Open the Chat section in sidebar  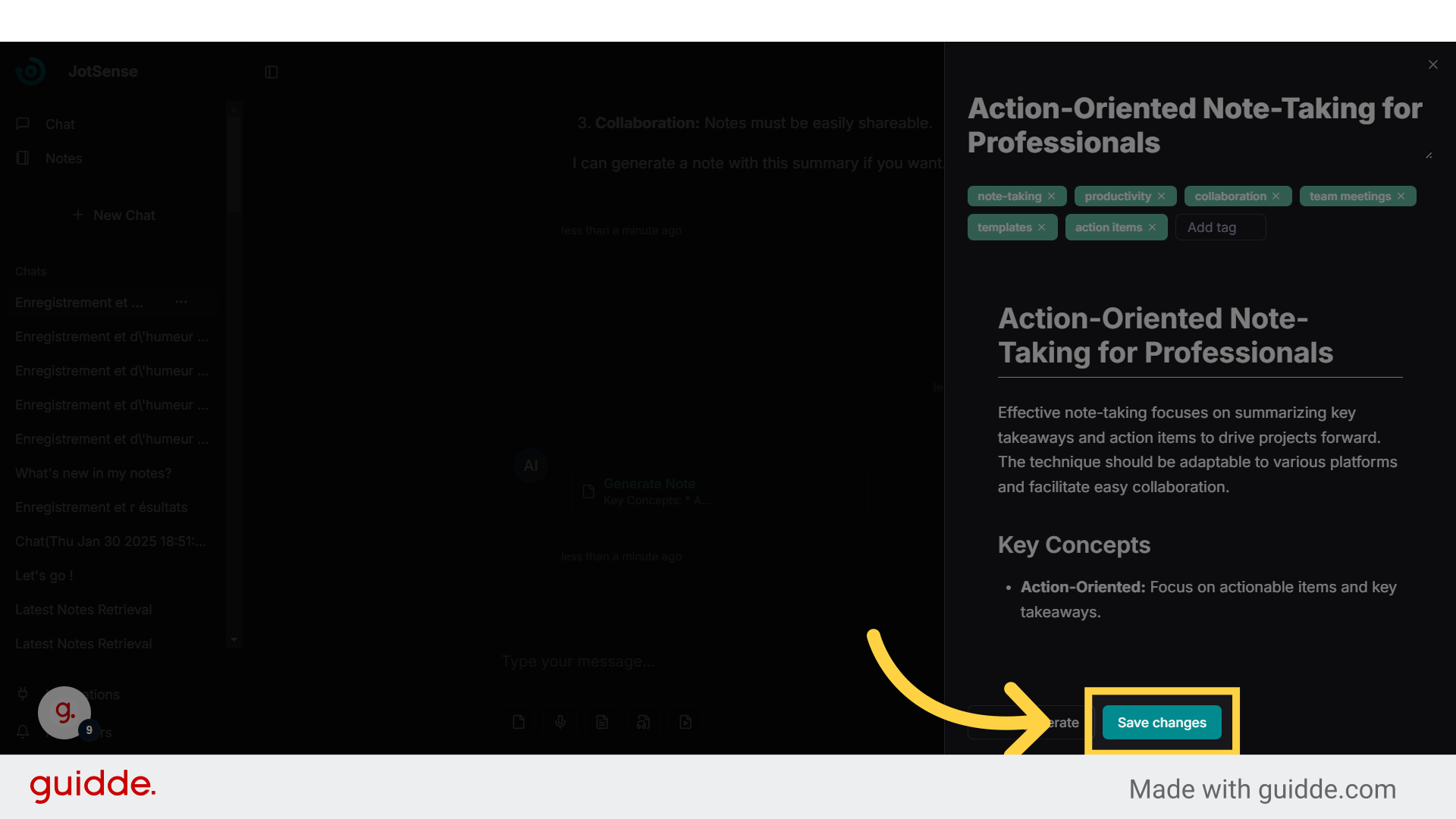click(x=114, y=124)
